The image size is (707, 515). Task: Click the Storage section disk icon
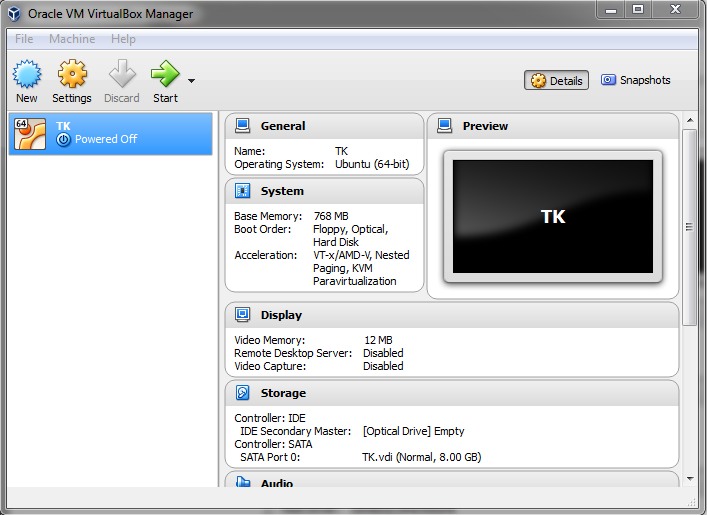click(x=242, y=393)
